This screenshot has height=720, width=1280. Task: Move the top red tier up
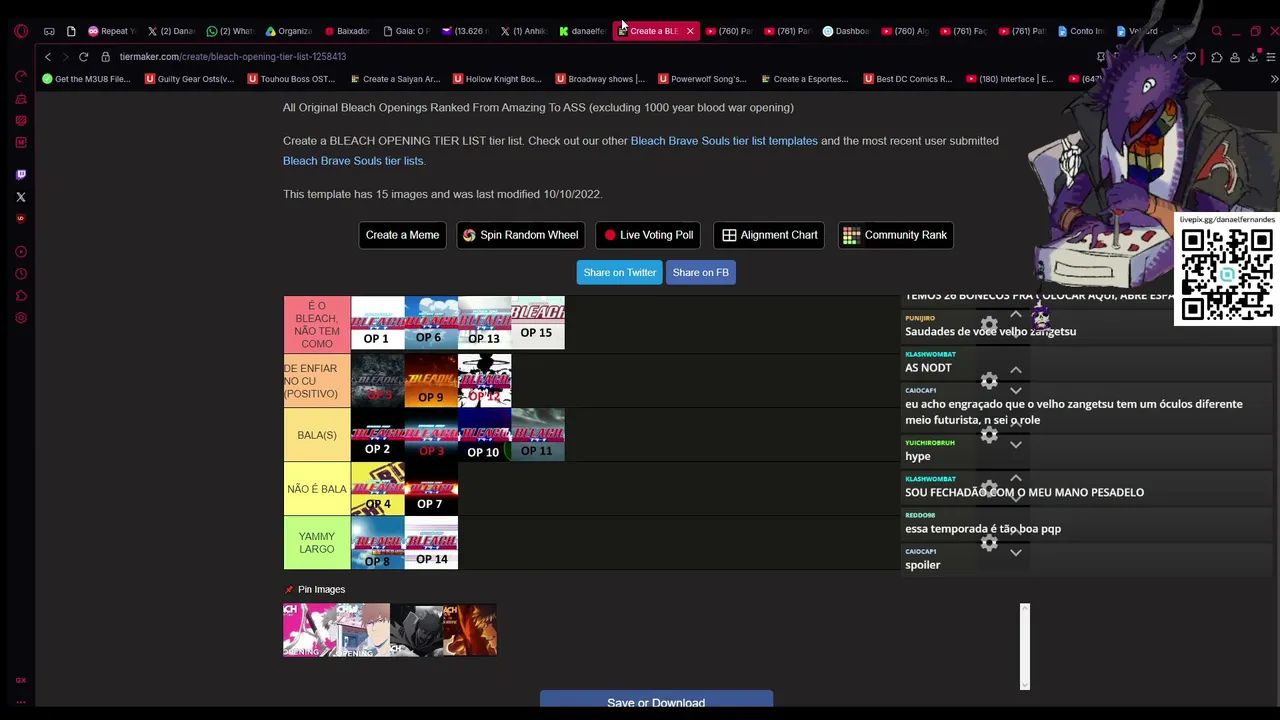(1016, 315)
